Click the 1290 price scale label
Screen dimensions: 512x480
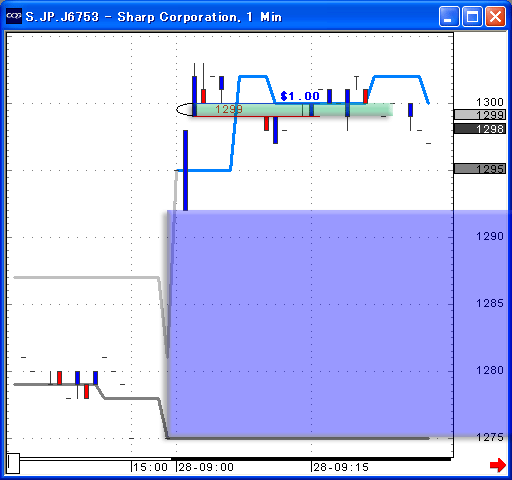click(490, 236)
